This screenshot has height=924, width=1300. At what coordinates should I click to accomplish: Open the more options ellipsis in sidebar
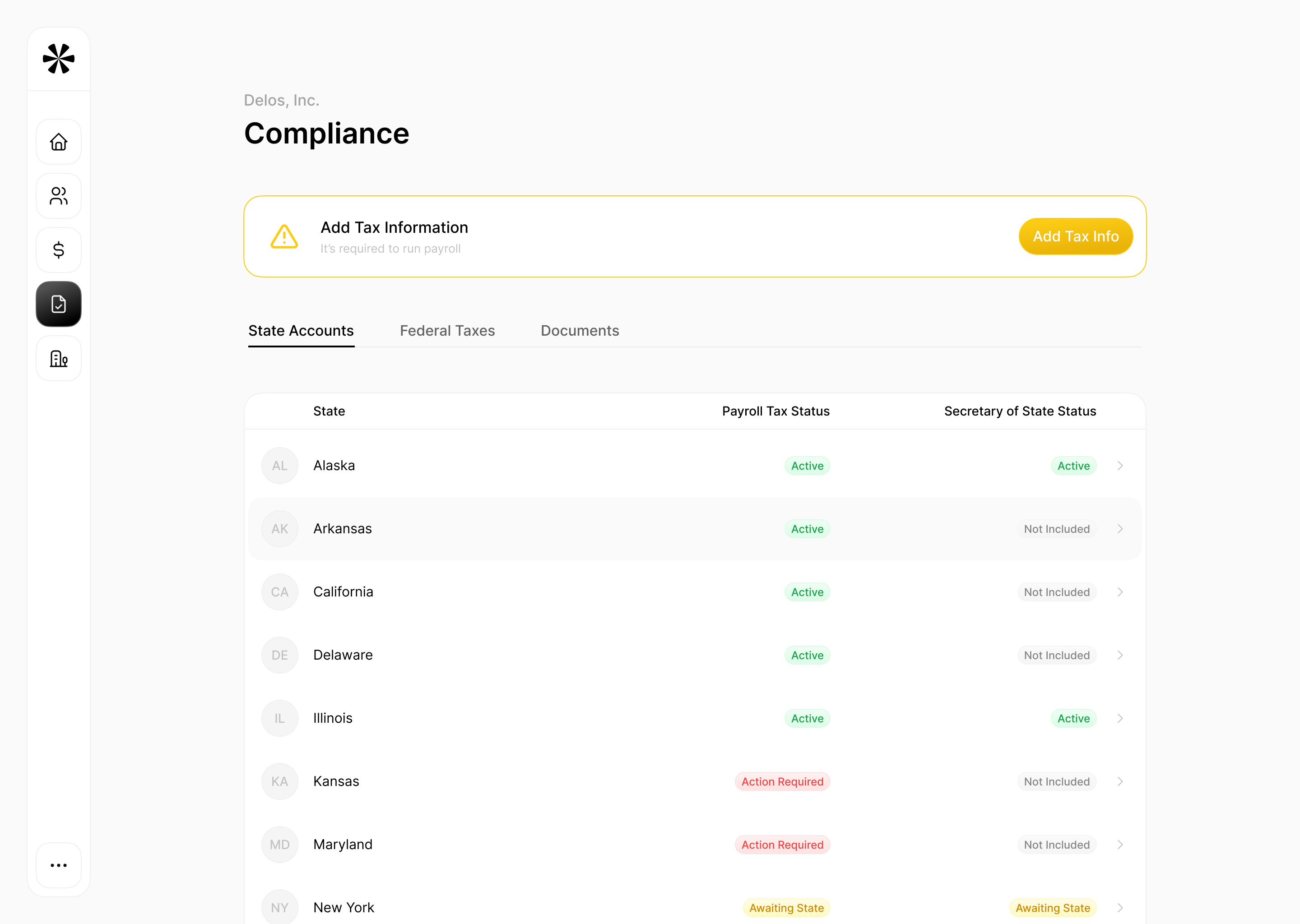click(59, 865)
